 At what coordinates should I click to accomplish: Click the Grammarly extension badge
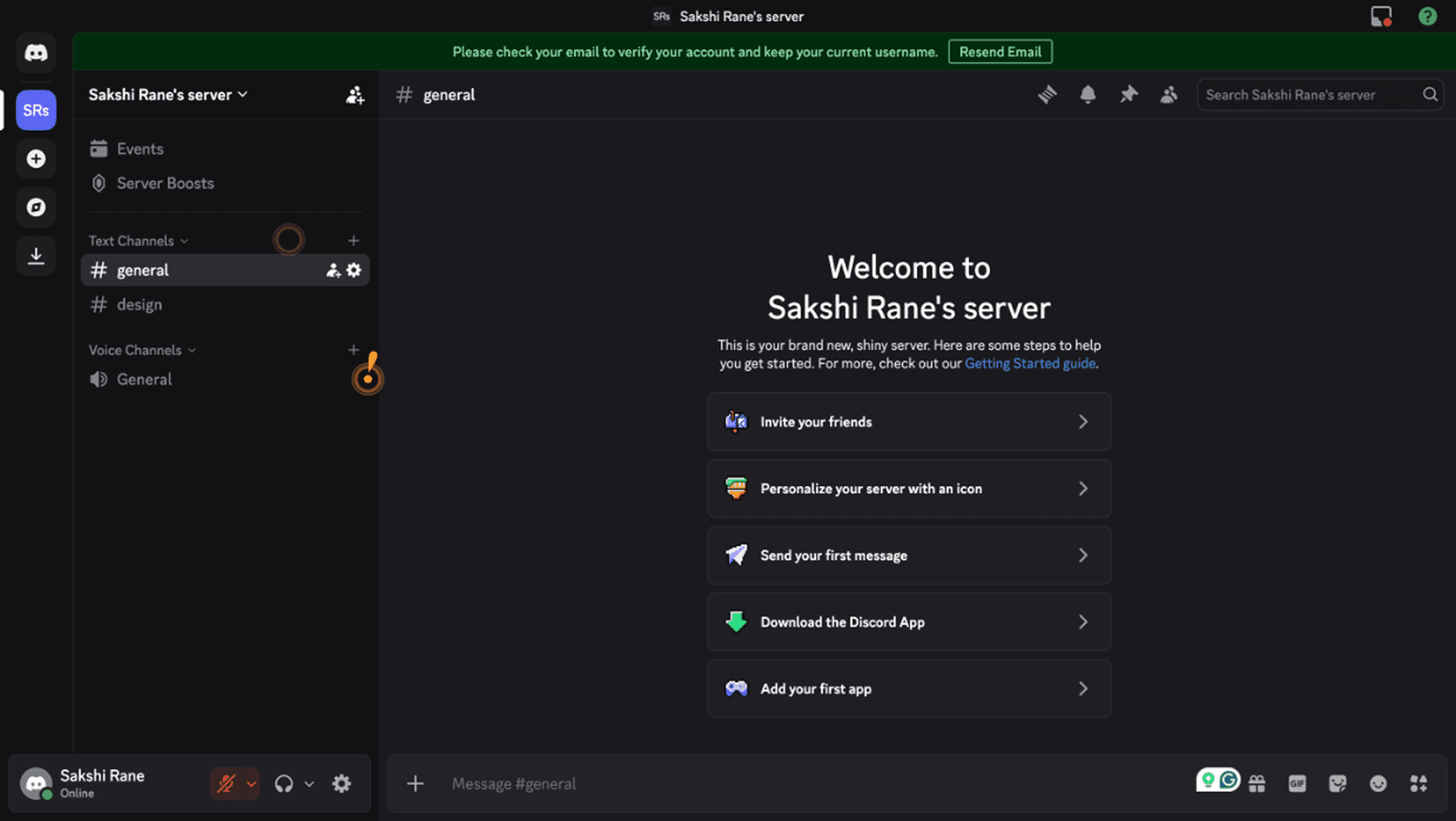(1219, 779)
